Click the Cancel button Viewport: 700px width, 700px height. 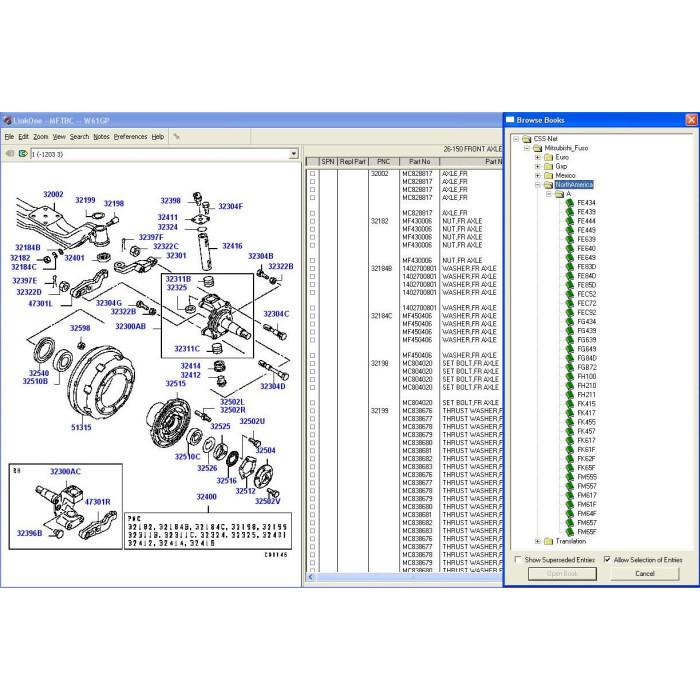click(x=645, y=574)
